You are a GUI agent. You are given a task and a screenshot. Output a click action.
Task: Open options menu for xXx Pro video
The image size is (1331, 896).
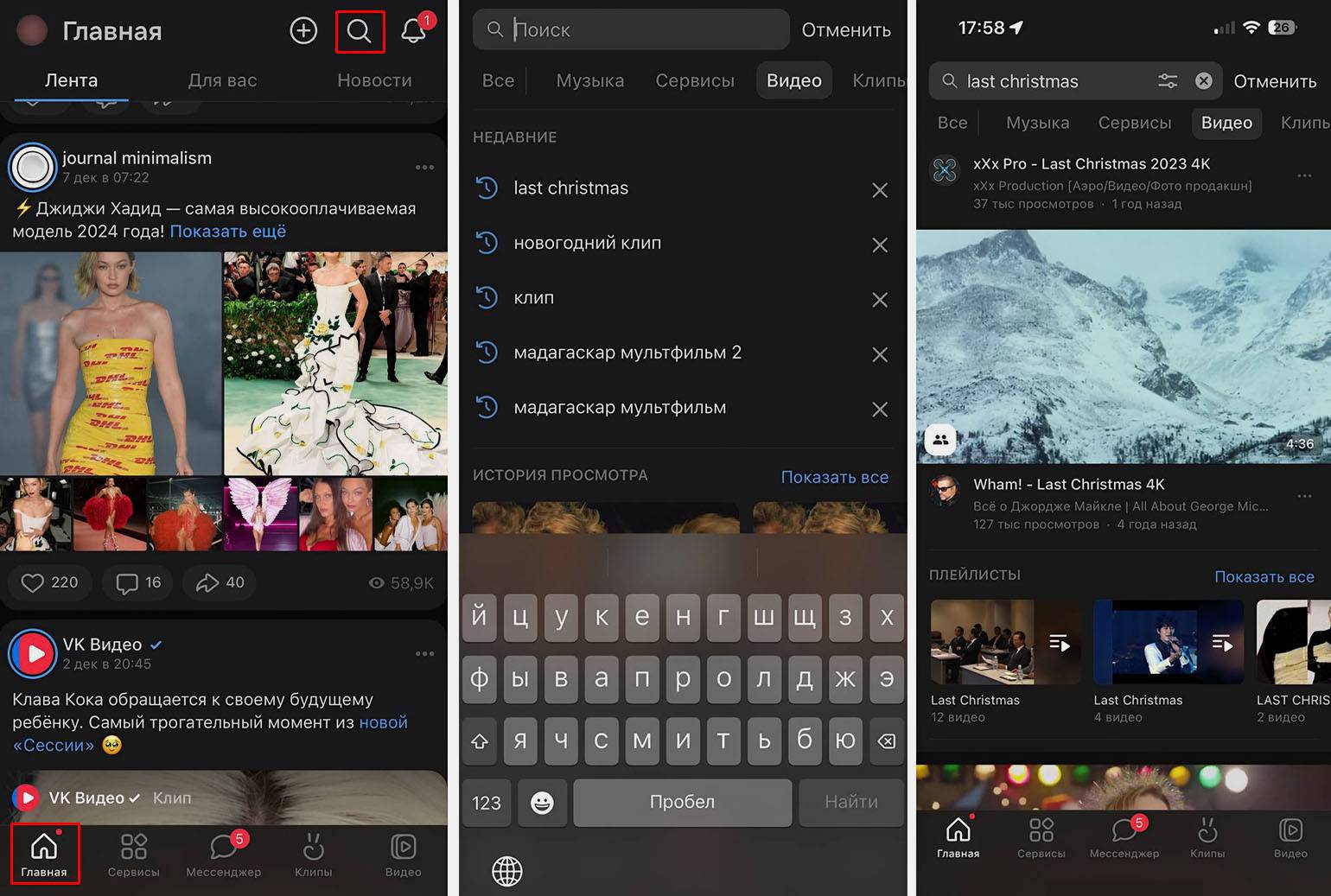pyautogui.click(x=1304, y=176)
